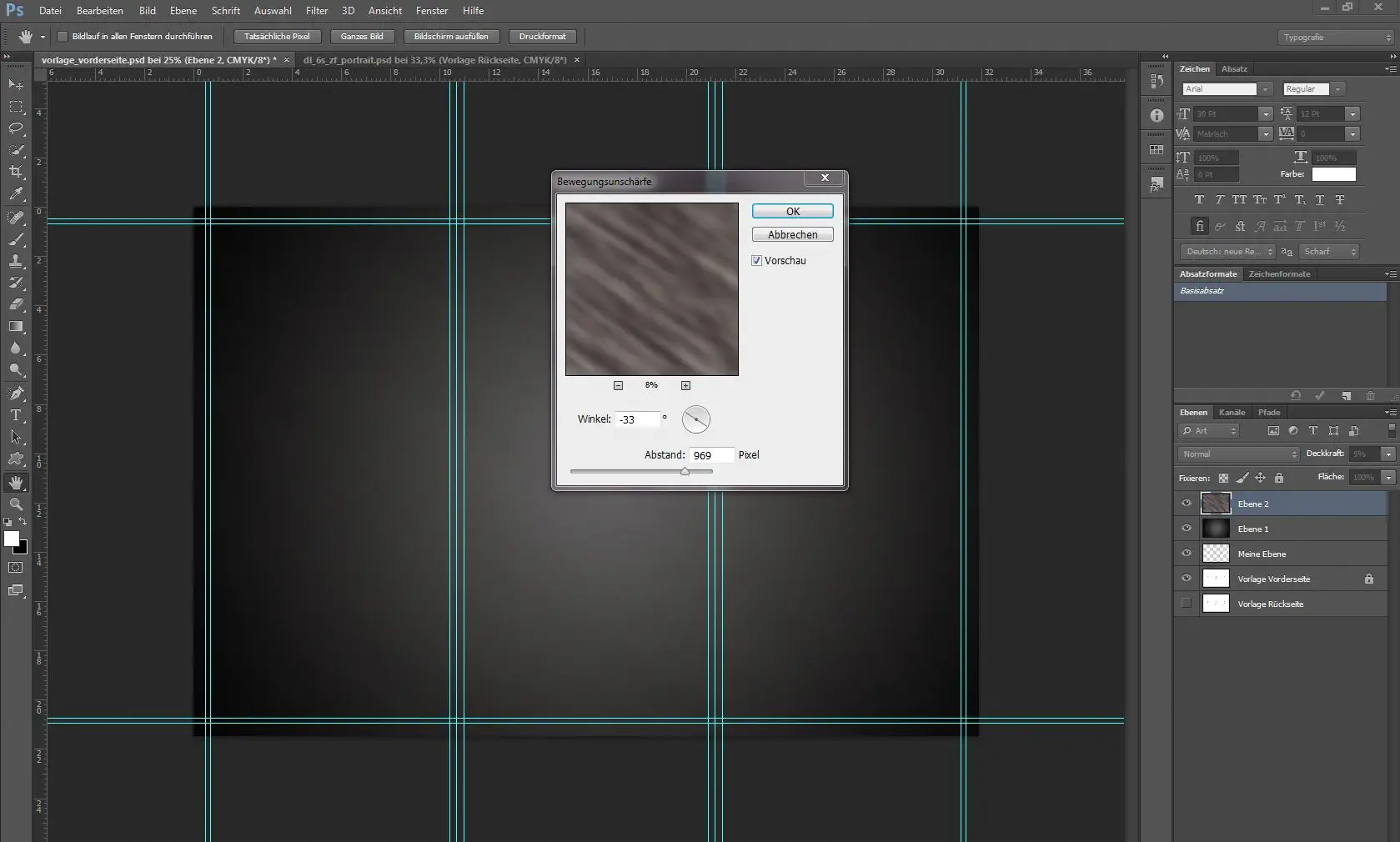Open the Filter menu
Screen dimensions: 1400x842
point(317,11)
